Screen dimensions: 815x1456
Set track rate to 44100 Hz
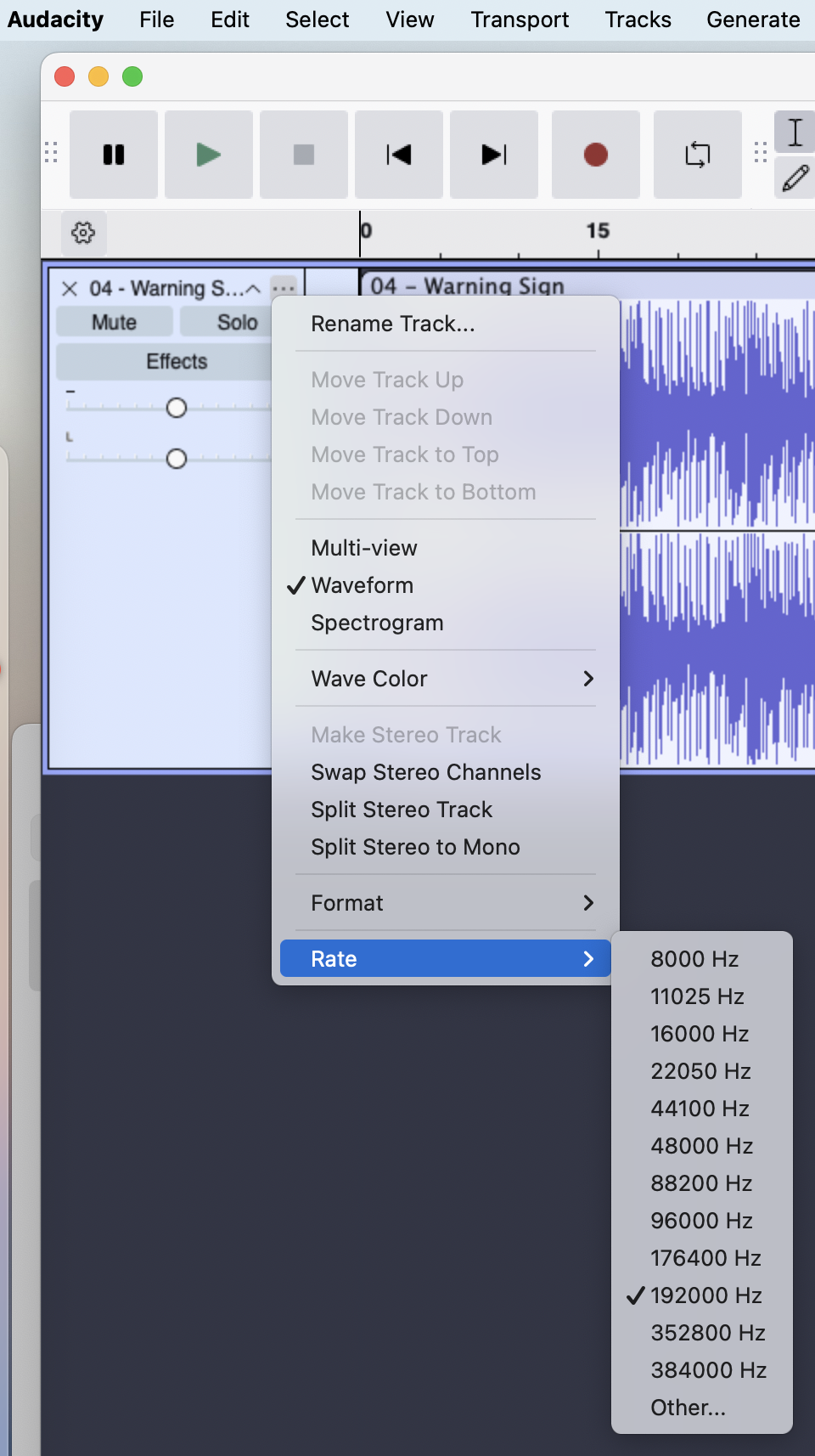click(x=702, y=1109)
